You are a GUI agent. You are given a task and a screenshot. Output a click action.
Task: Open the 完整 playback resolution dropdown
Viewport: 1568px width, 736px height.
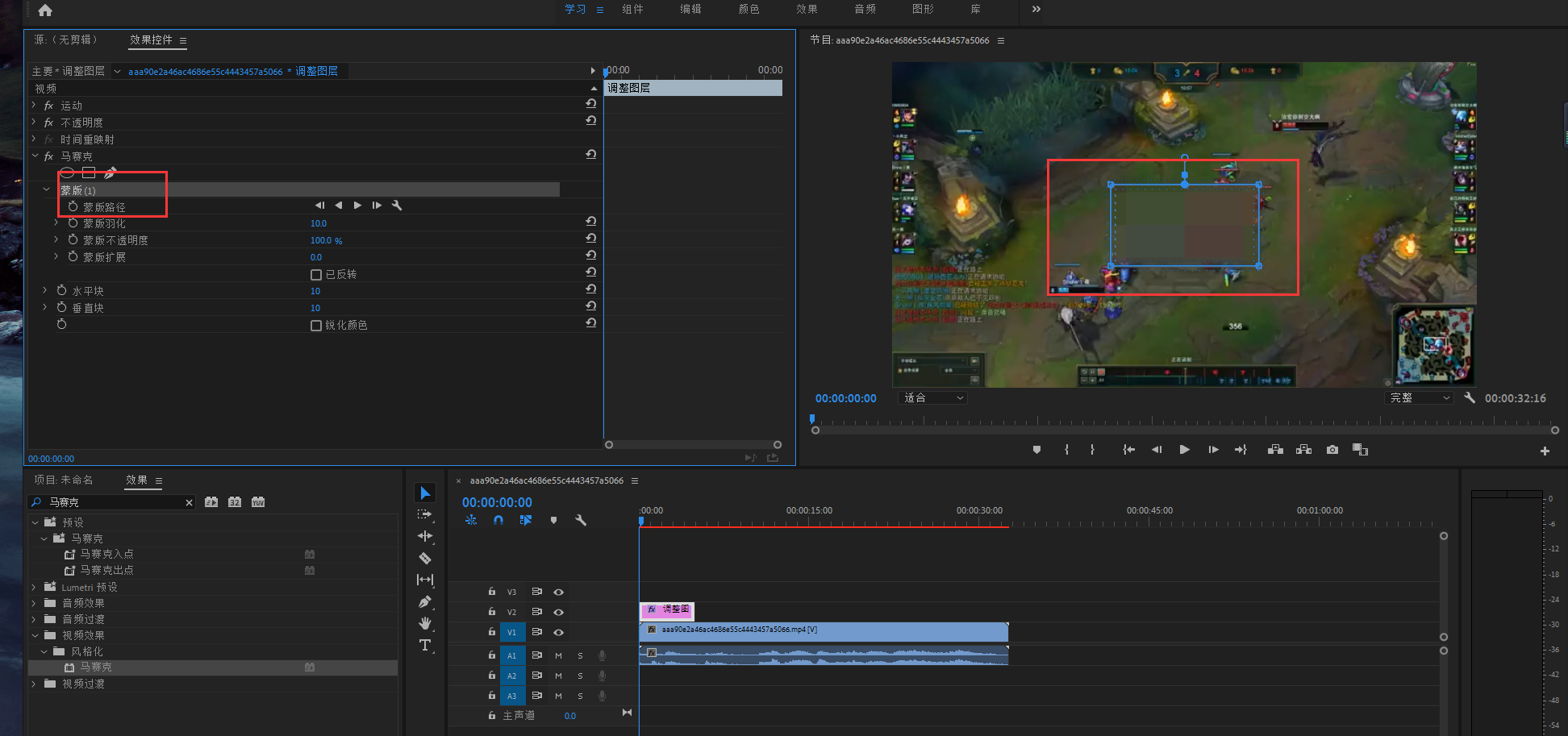pyautogui.click(x=1420, y=397)
